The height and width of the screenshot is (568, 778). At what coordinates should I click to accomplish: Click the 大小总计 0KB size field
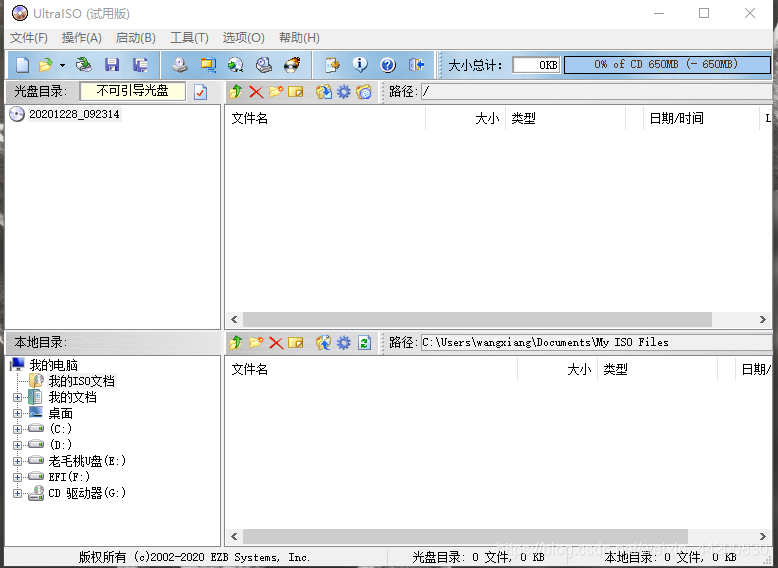pos(536,65)
